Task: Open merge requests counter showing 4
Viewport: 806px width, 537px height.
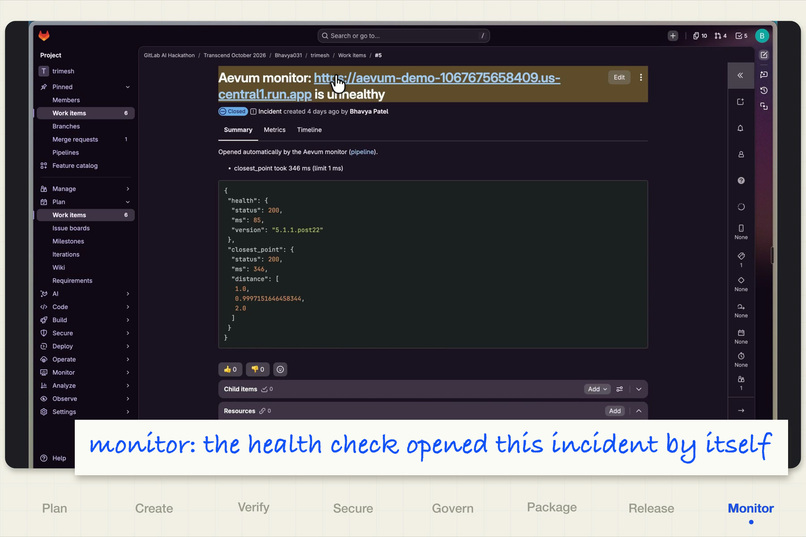Action: [x=720, y=35]
